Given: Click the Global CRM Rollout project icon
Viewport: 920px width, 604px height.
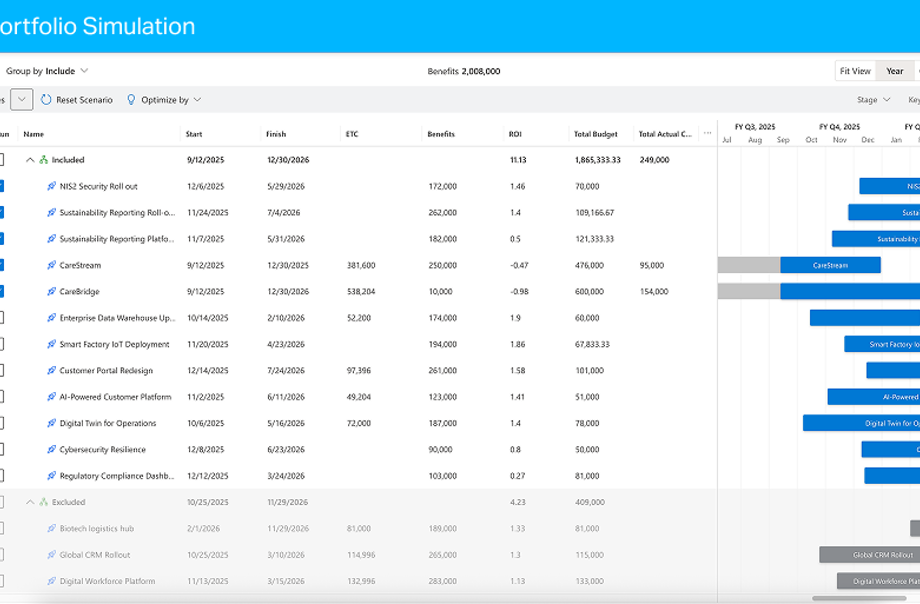Looking at the screenshot, I should [52, 555].
